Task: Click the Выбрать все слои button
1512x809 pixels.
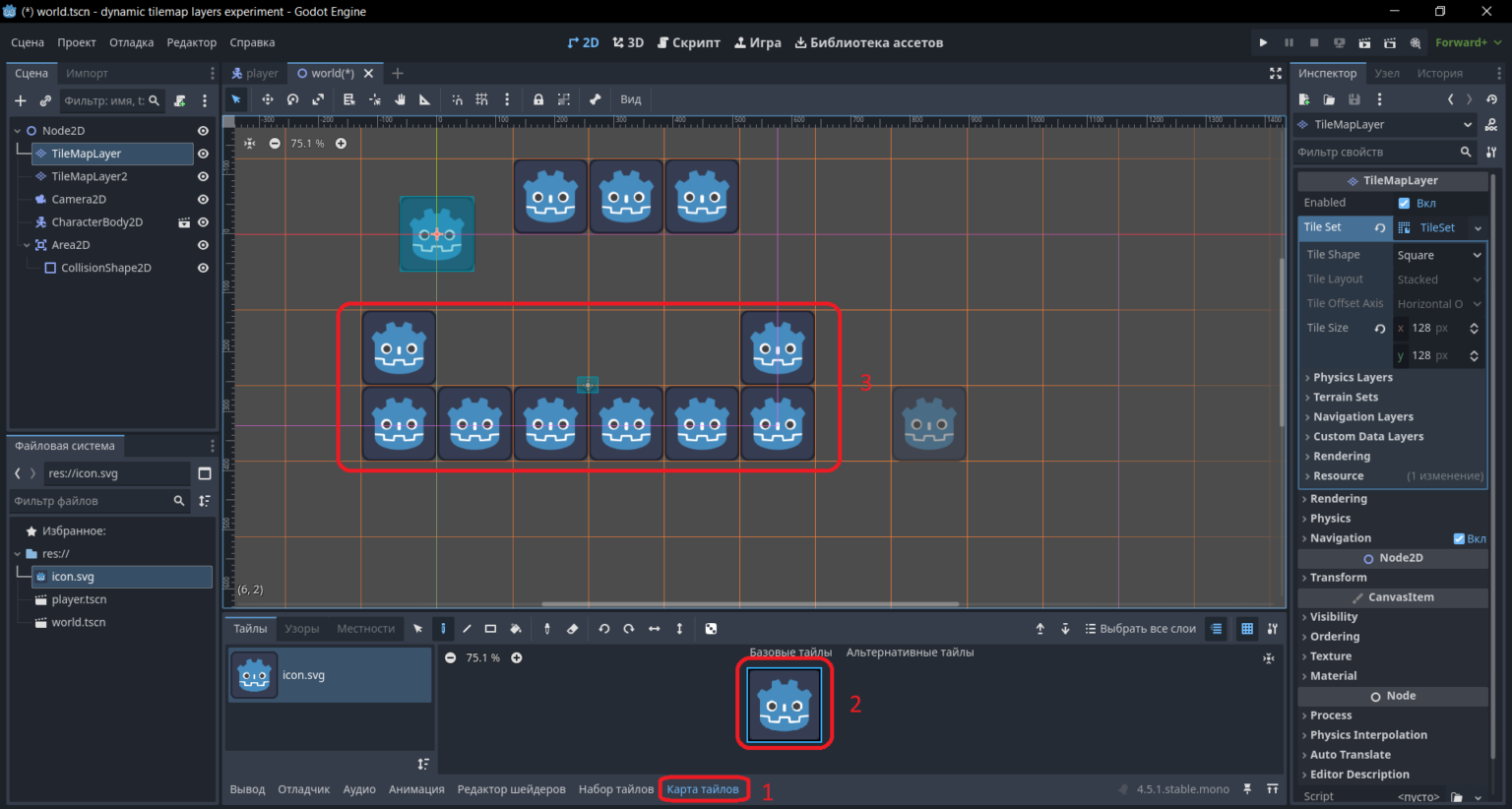Action: coord(1140,629)
